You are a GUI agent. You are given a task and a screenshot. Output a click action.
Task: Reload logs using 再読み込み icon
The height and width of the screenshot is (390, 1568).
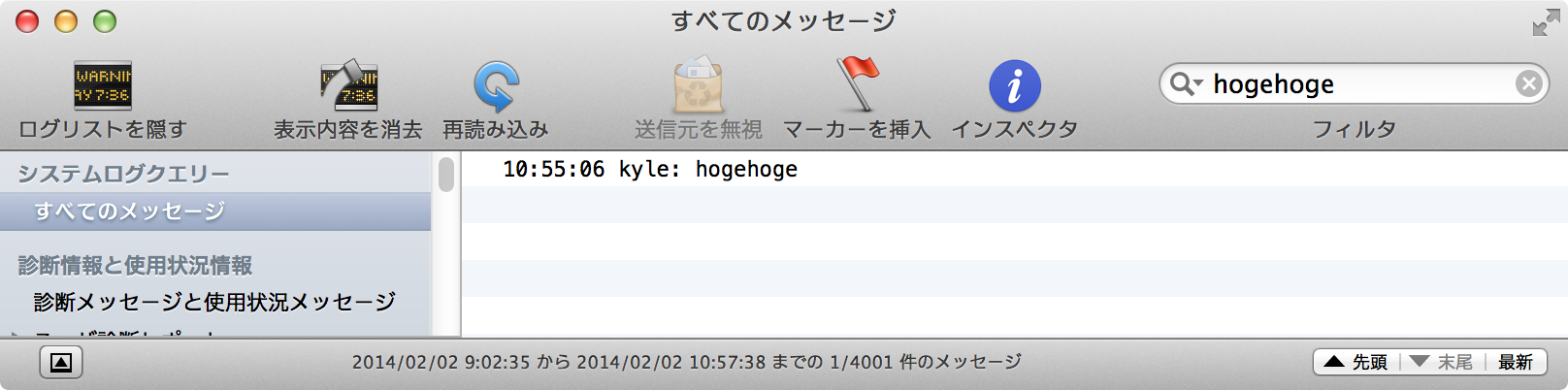[496, 85]
